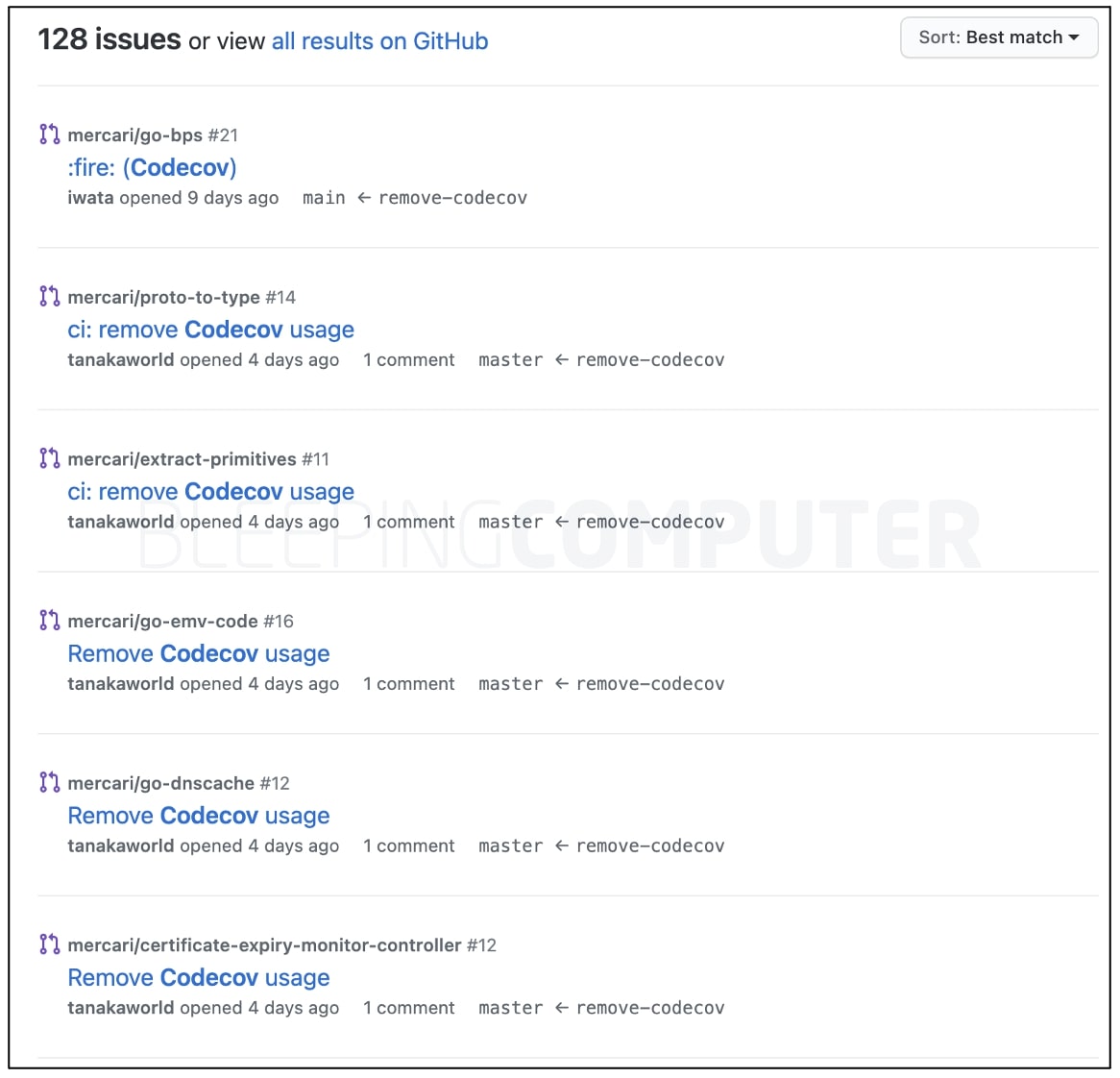View all results on GitHub

click(379, 41)
